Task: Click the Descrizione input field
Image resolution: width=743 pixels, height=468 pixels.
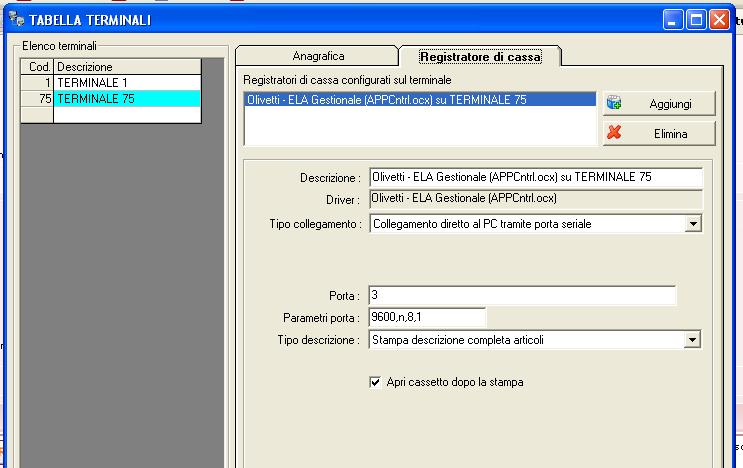Action: point(535,177)
